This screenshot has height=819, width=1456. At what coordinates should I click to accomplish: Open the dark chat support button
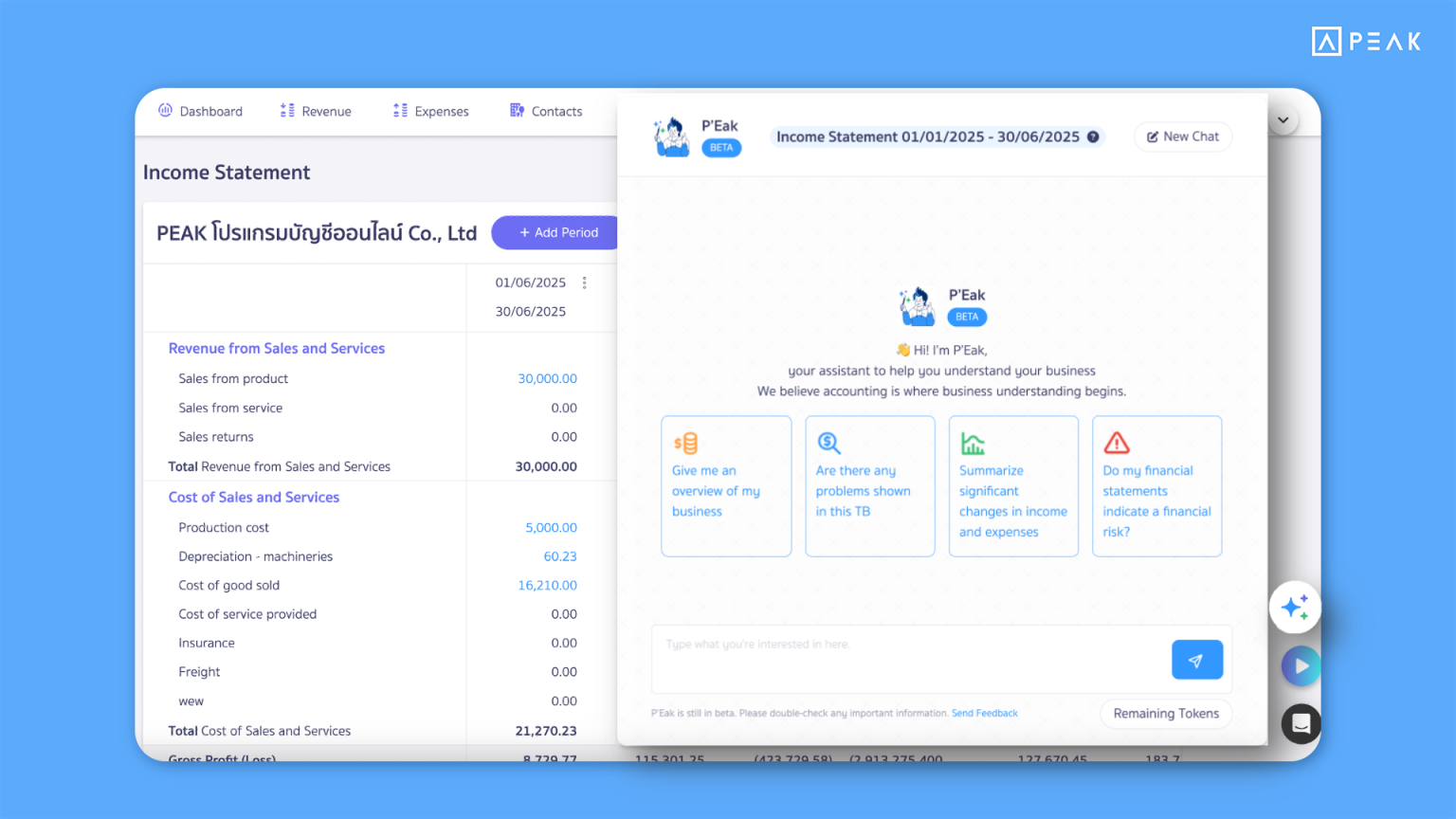[x=1301, y=725]
